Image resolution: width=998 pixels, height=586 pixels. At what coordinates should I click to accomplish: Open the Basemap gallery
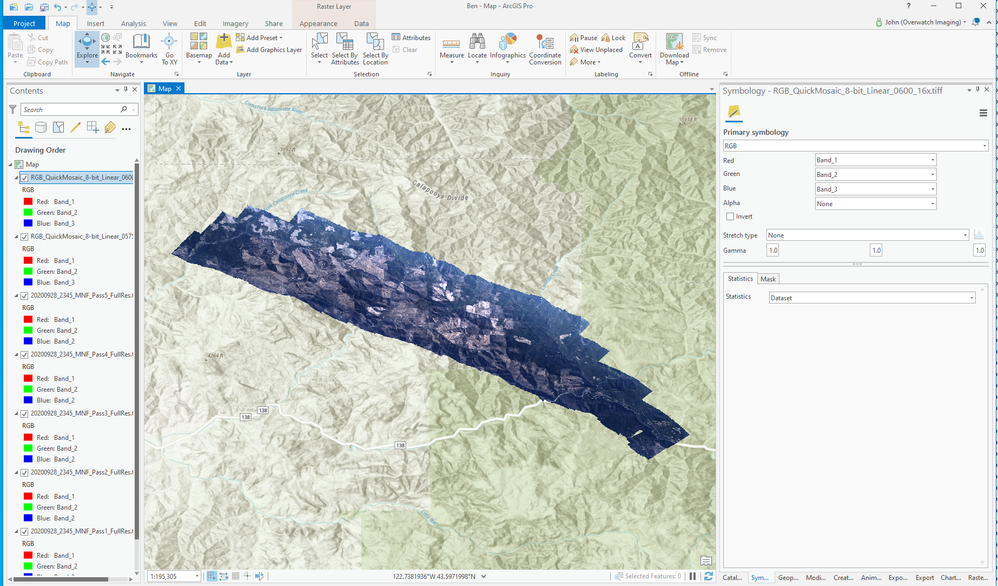coord(199,48)
